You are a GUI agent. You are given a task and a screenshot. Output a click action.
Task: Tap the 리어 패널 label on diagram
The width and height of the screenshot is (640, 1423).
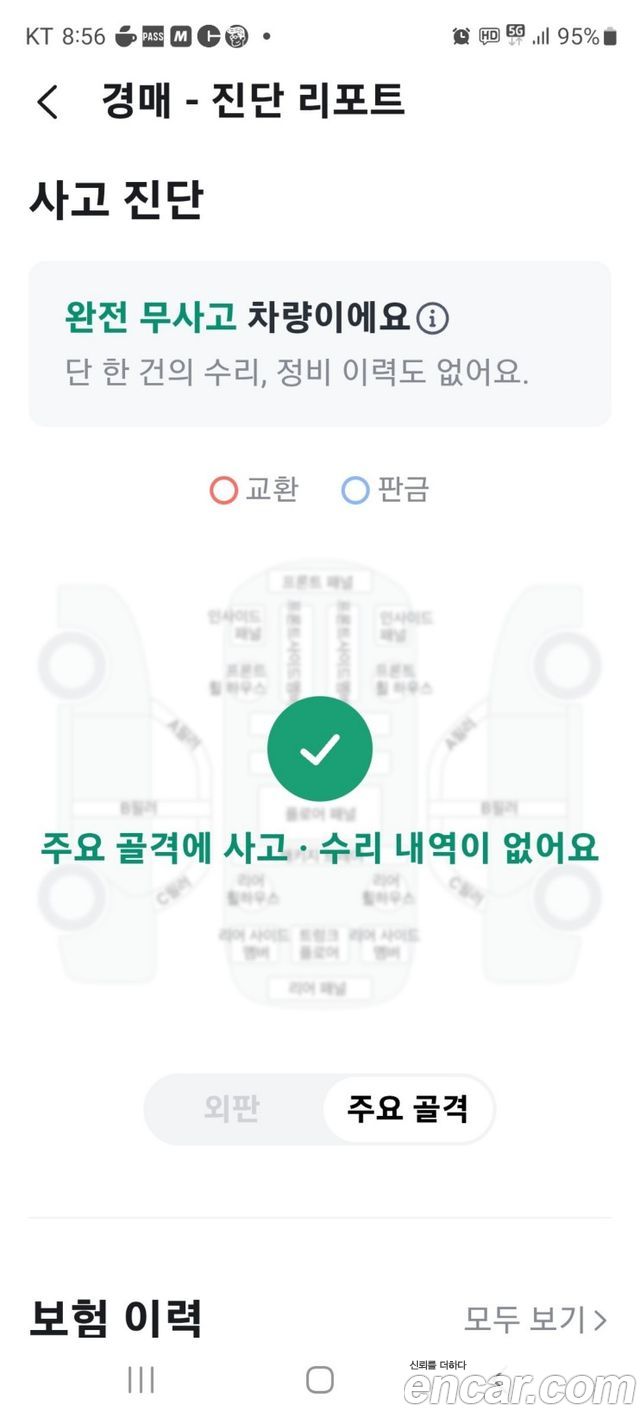tap(317, 988)
